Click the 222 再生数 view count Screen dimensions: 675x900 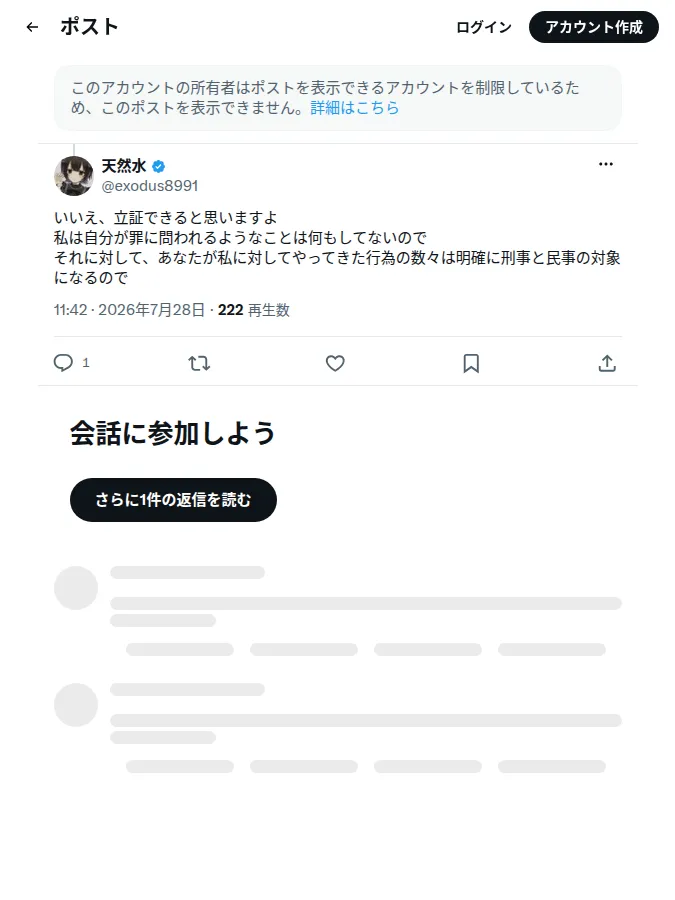click(254, 310)
